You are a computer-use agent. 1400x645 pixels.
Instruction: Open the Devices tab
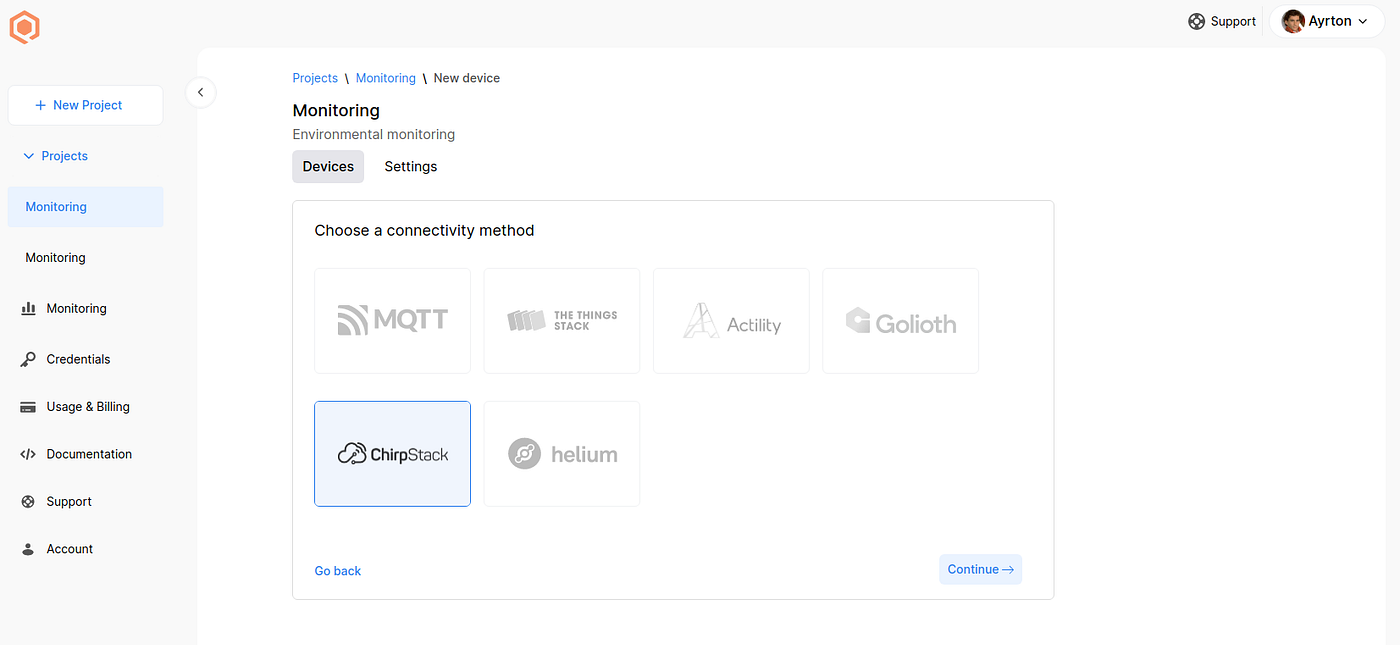(328, 166)
